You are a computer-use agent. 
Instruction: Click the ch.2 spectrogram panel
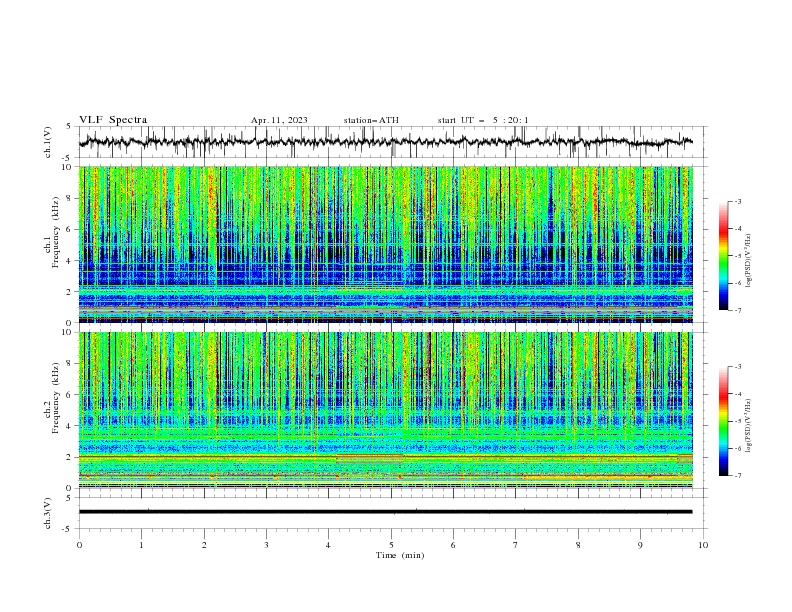[x=385, y=410]
